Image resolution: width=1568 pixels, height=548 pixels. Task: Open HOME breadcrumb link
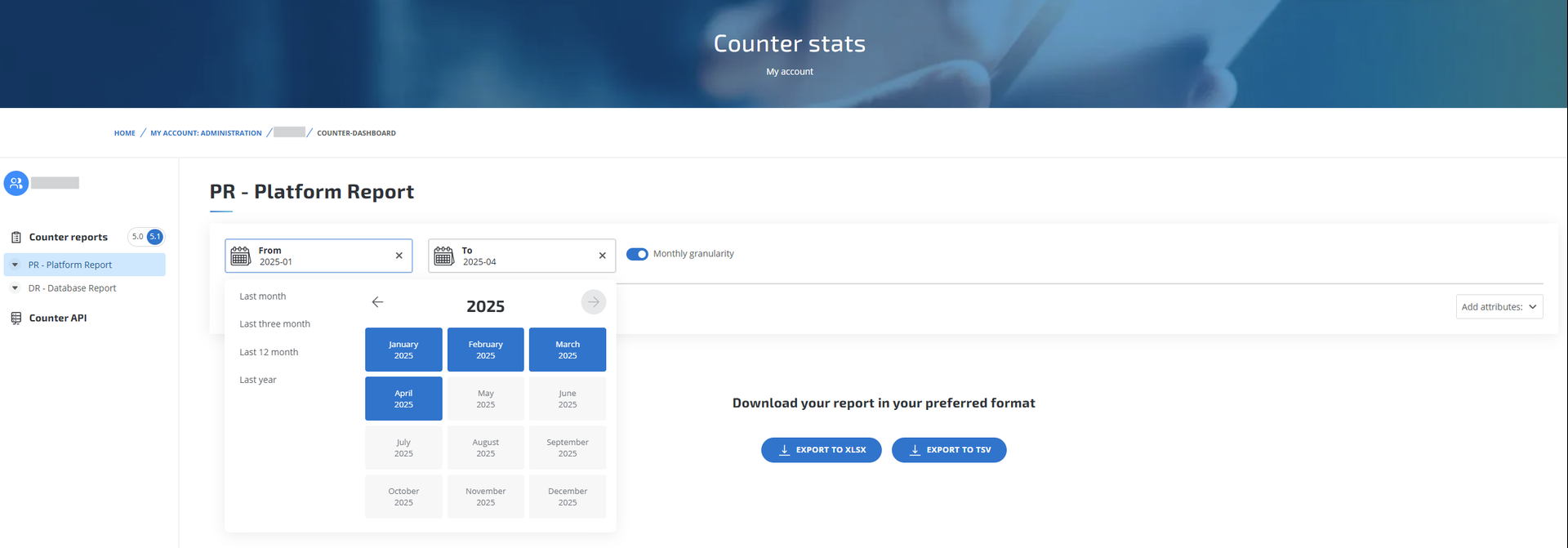click(x=125, y=133)
